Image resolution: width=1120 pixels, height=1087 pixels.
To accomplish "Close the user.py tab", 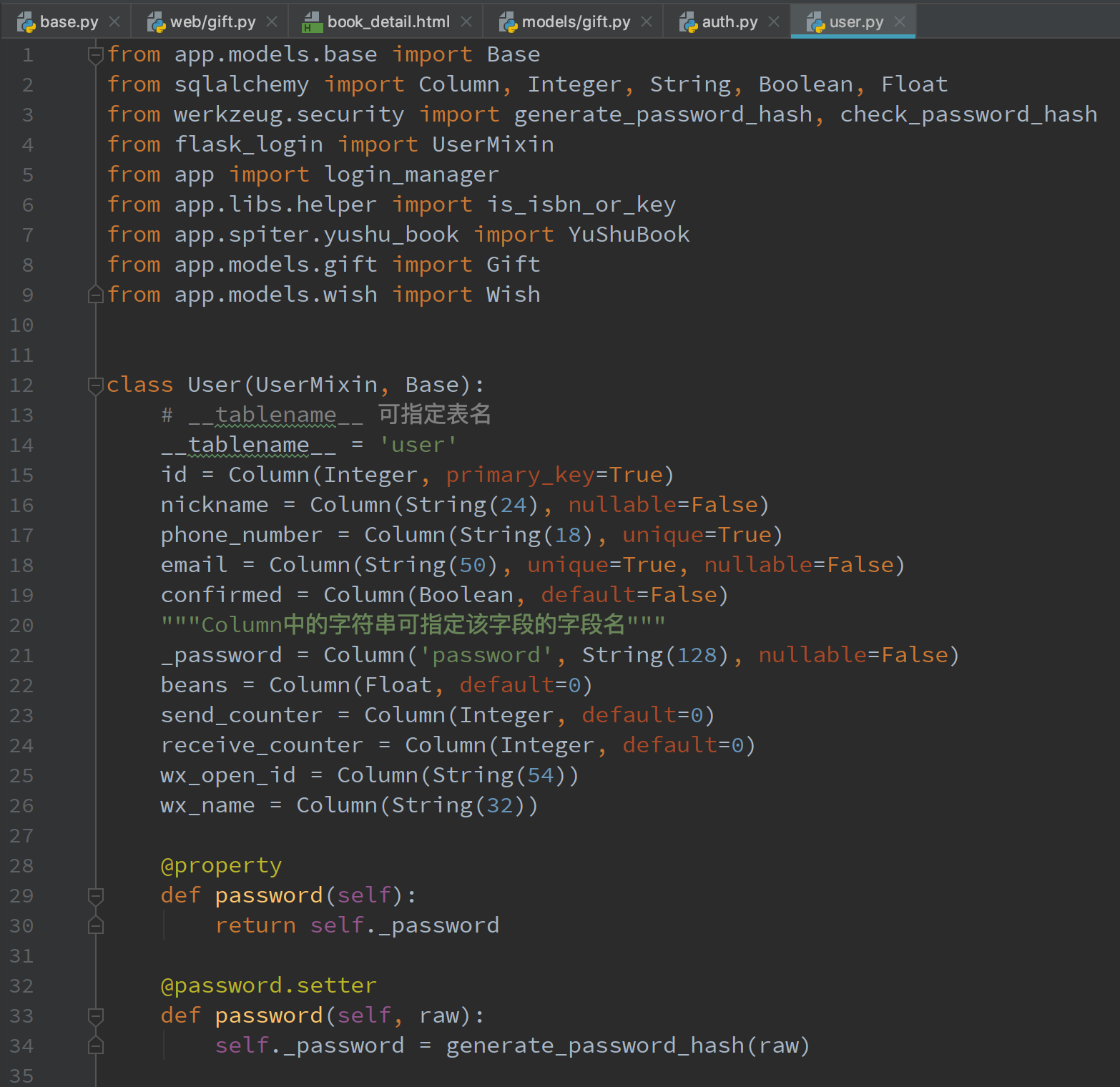I will (900, 21).
